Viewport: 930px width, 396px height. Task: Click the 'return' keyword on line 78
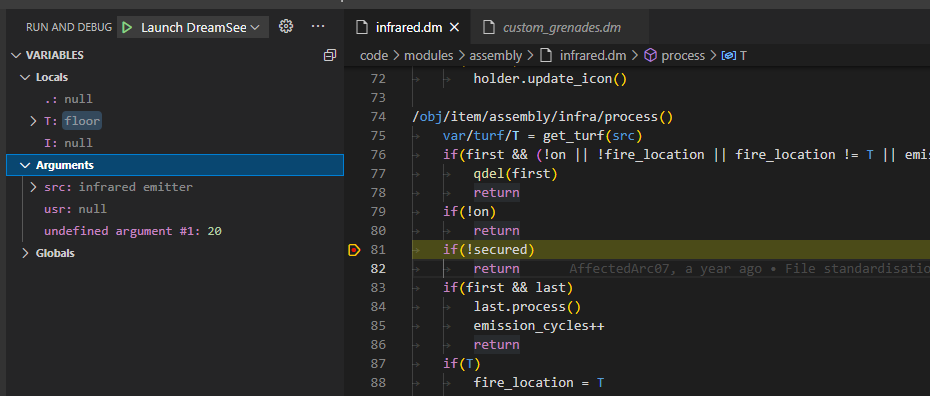(496, 193)
